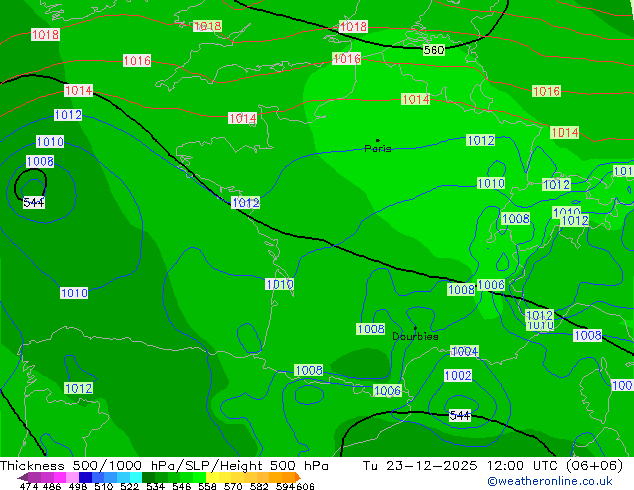Click the Dourbies city label
Viewport: 634px width, 490px height.
pyautogui.click(x=415, y=336)
